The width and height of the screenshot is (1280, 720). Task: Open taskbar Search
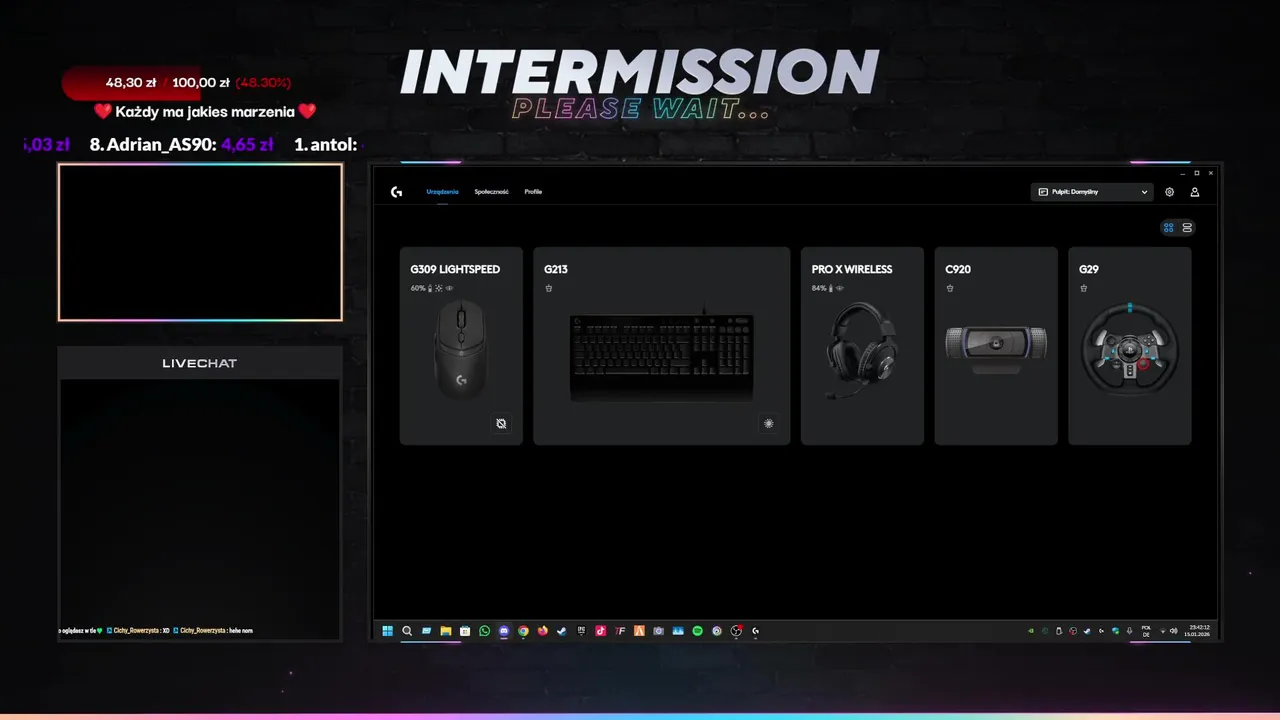[407, 631]
